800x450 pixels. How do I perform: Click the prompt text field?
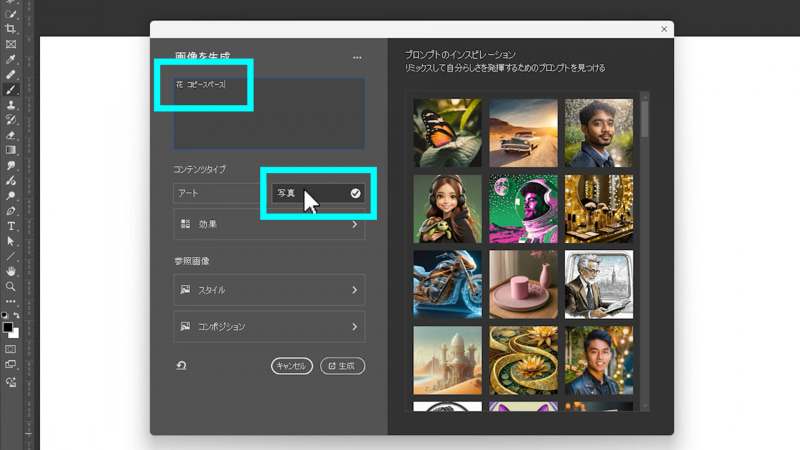[269, 113]
